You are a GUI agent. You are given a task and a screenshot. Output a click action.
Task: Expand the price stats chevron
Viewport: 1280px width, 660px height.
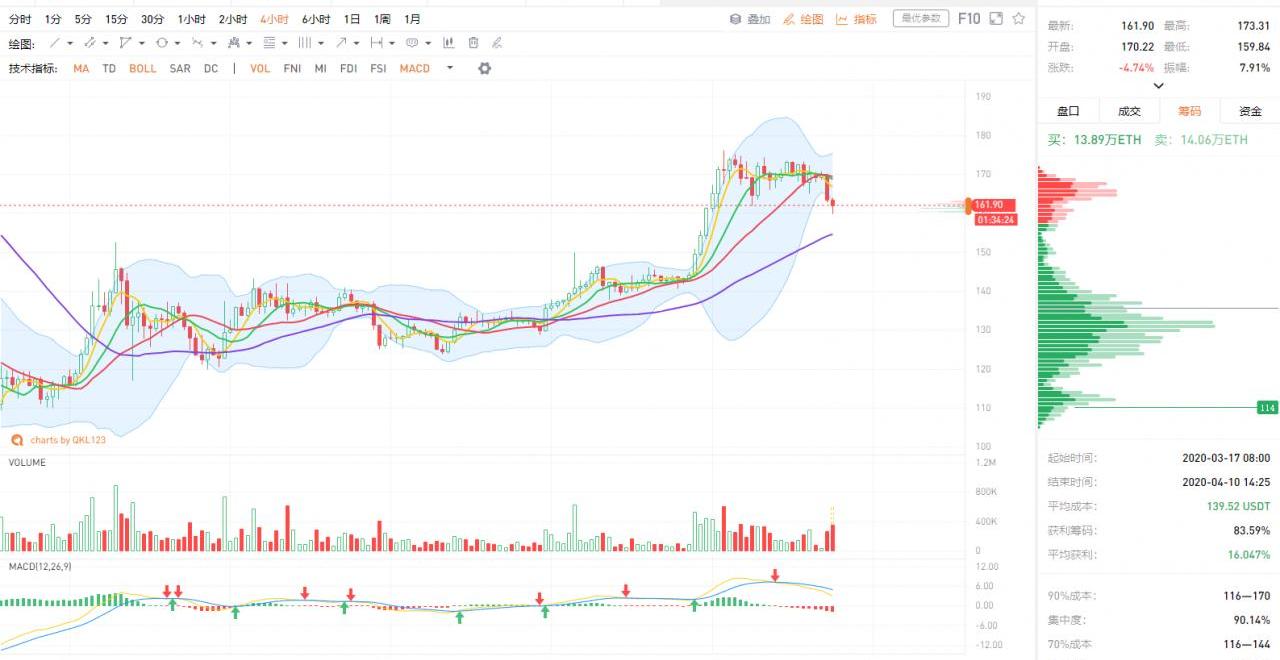1158,86
